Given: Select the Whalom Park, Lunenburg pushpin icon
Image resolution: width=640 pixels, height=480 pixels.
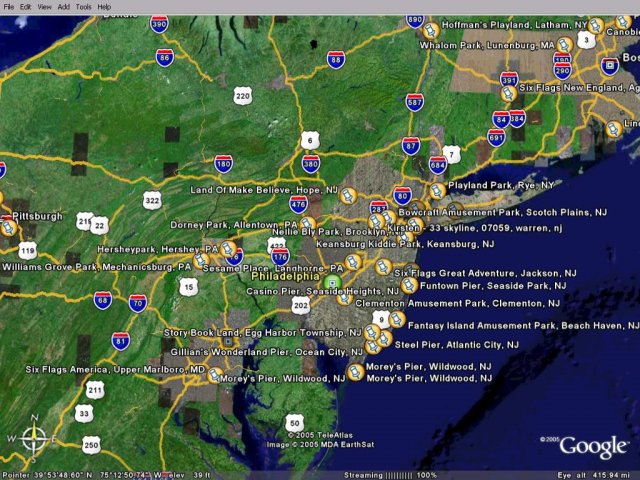Looking at the screenshot, I should coord(564,45).
